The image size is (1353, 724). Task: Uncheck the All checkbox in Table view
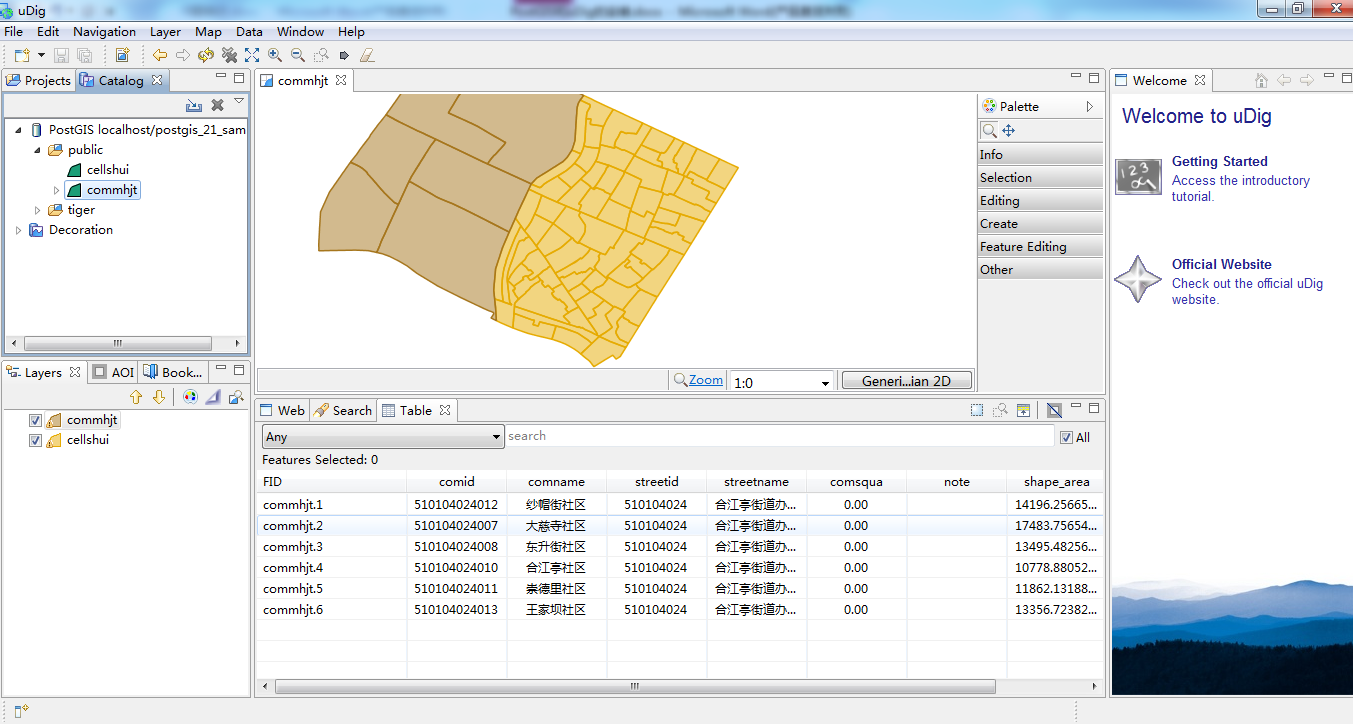[x=1066, y=437]
